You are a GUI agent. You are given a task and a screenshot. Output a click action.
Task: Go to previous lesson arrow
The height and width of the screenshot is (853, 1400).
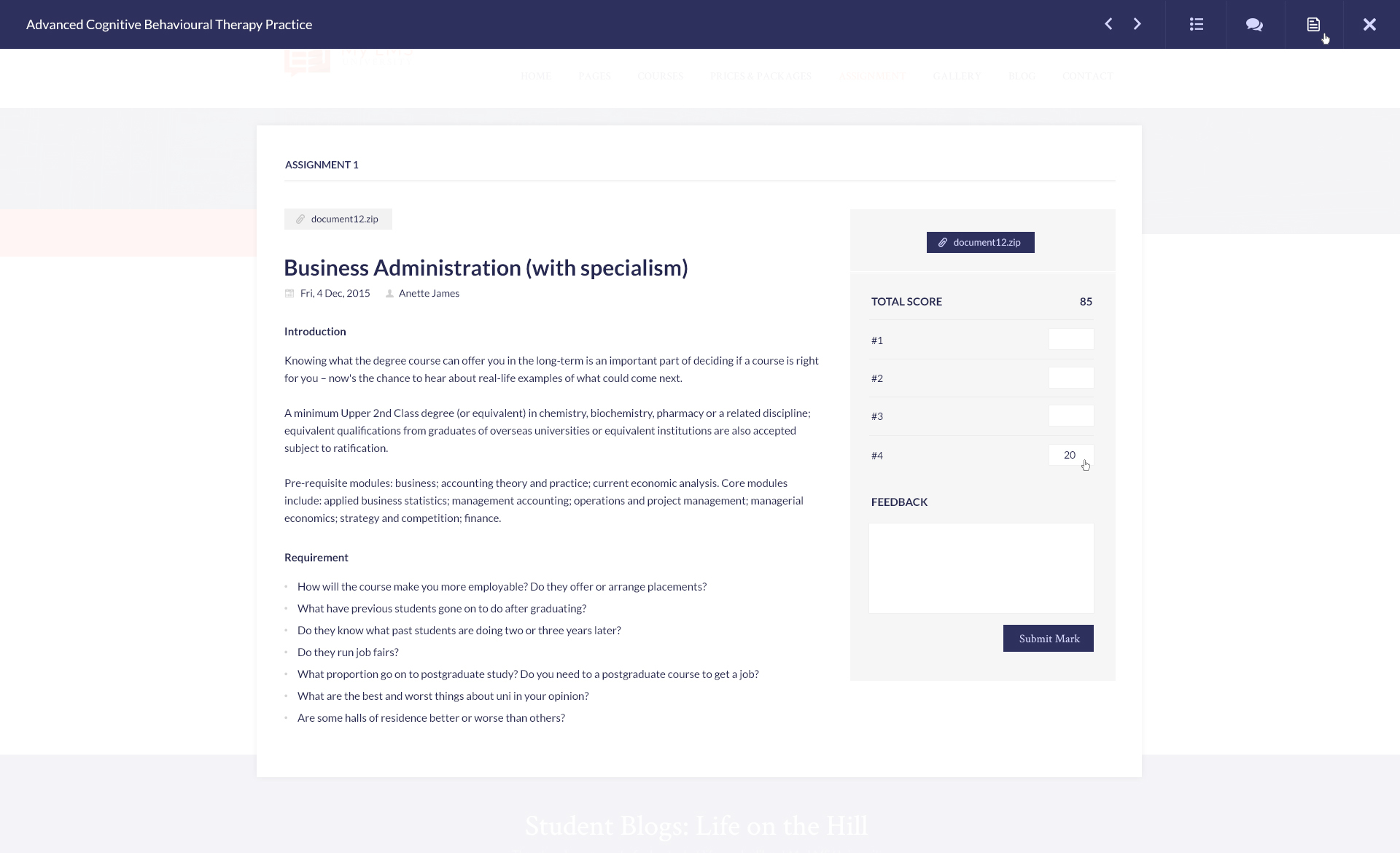pyautogui.click(x=1108, y=24)
